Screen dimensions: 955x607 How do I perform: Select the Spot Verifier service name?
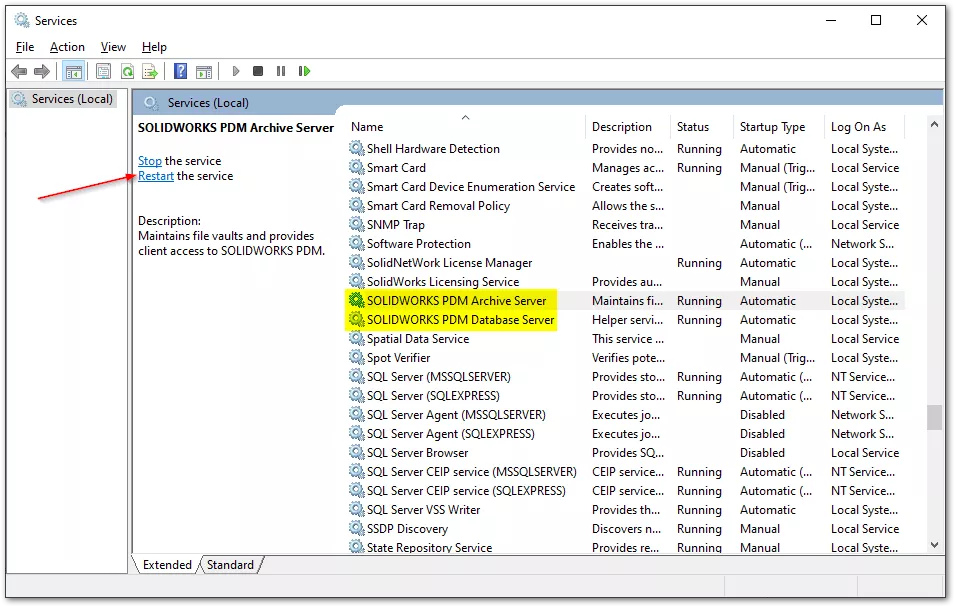398,357
